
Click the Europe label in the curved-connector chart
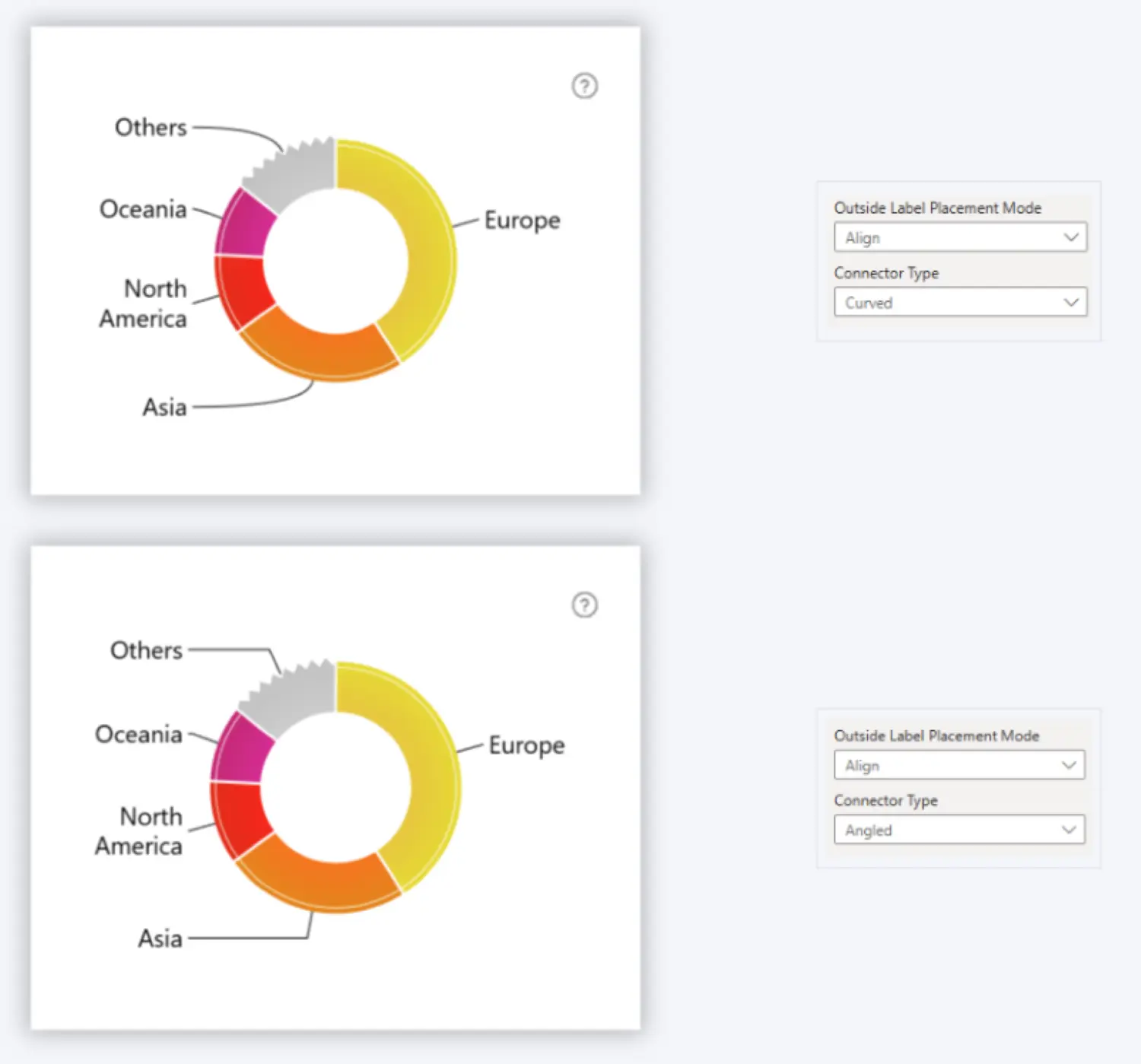coord(522,221)
